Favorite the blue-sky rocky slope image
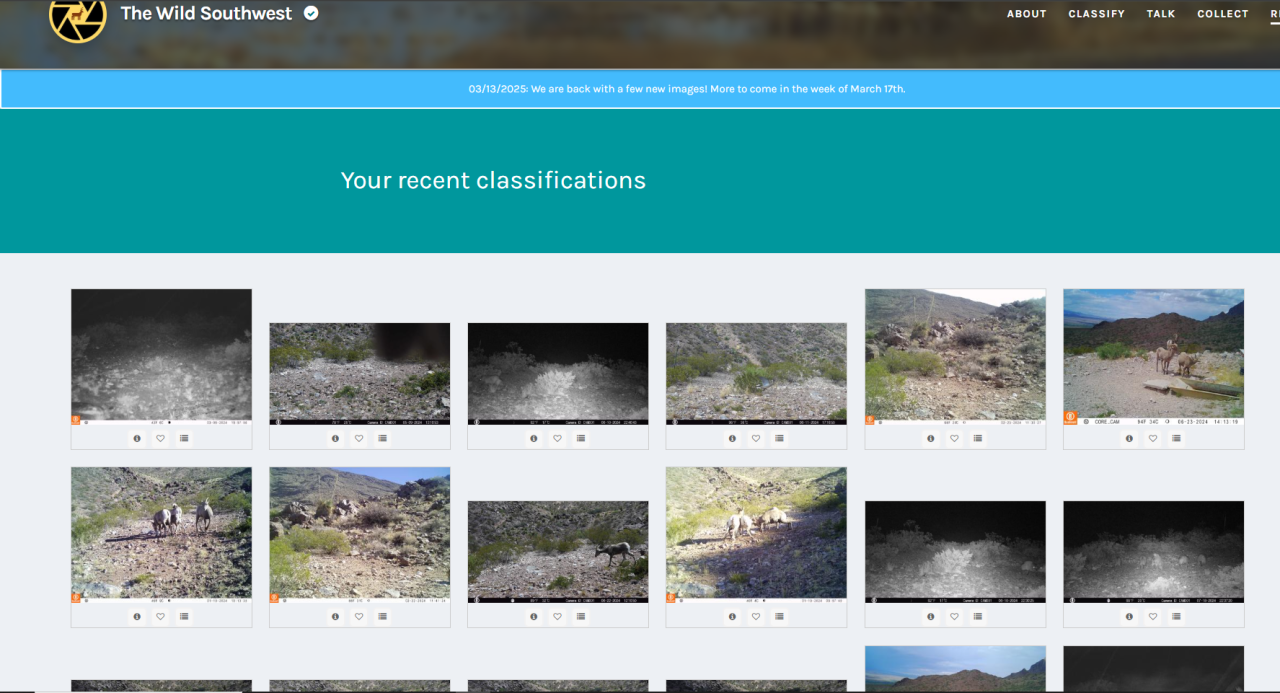 tap(358, 617)
